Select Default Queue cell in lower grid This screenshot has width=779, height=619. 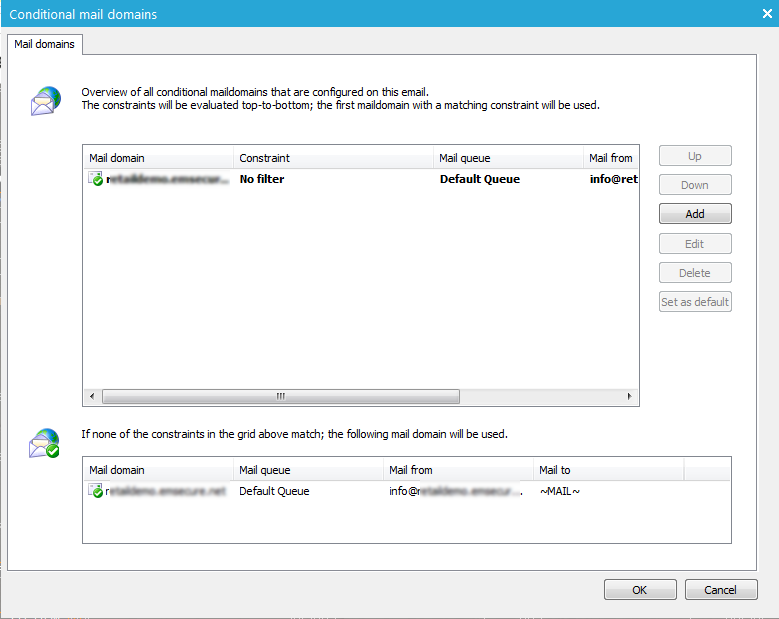point(274,491)
